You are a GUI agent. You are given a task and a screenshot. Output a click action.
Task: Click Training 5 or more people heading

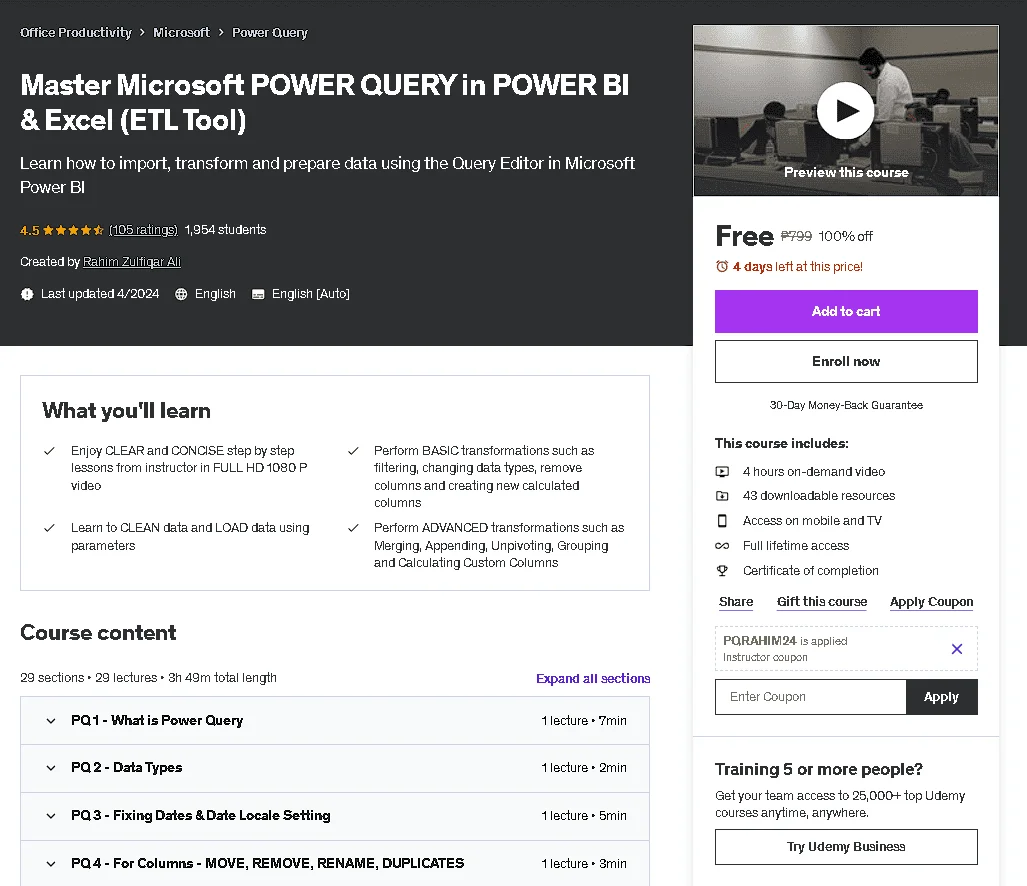819,769
